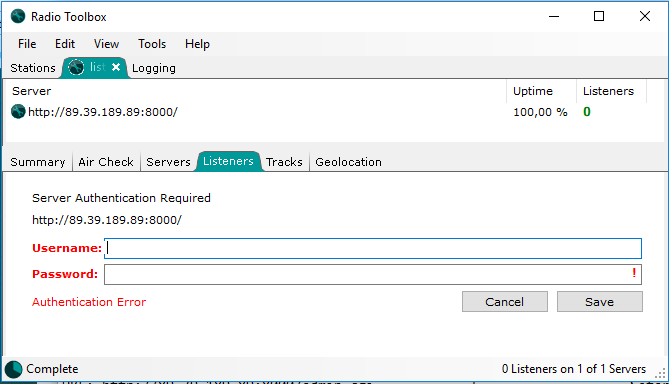The width and height of the screenshot is (669, 384).
Task: Click the globe icon on the list tab
Action: pos(76,67)
